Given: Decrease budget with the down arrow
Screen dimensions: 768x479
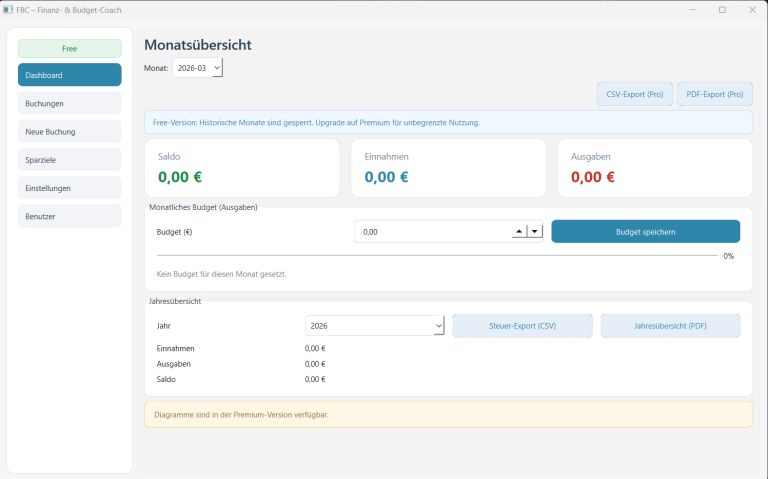Looking at the screenshot, I should [534, 232].
